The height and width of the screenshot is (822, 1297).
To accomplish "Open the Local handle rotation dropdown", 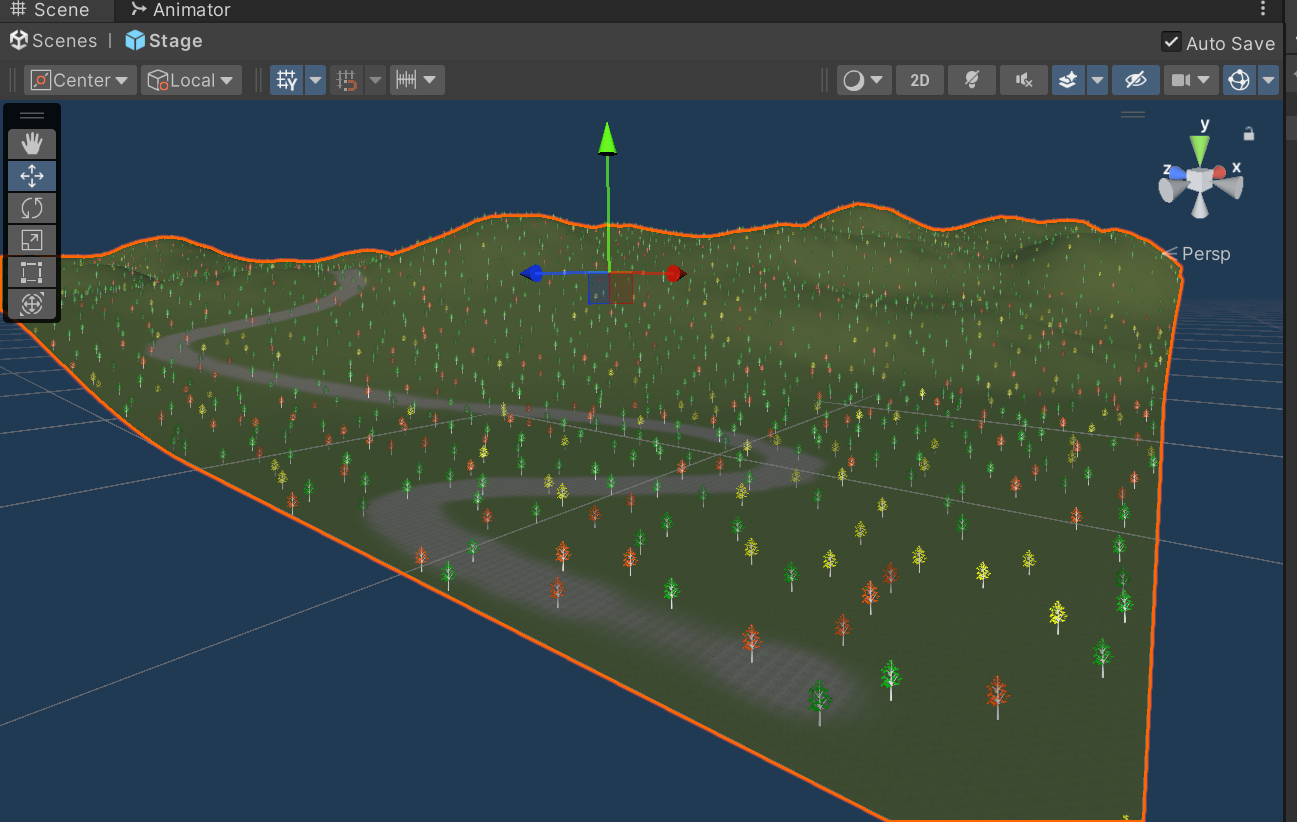I will 191,80.
